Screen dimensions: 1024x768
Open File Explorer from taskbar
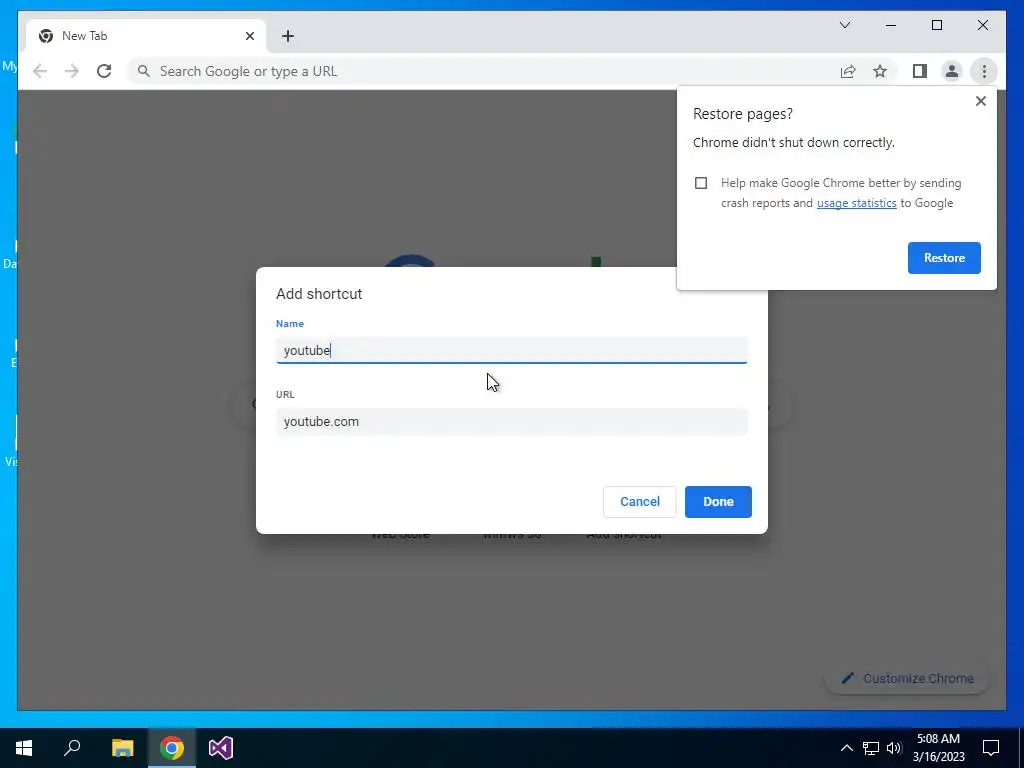click(x=122, y=748)
